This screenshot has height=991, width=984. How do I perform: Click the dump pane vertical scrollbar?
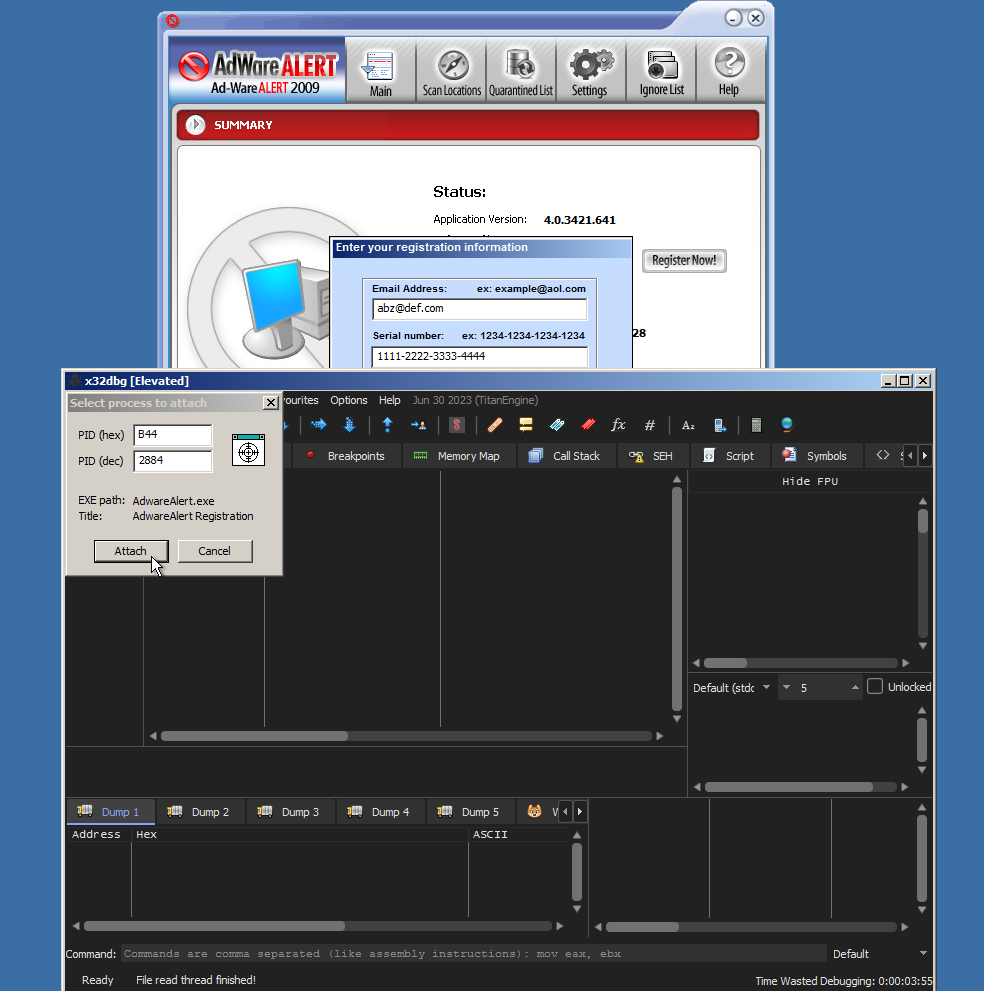pos(576,872)
